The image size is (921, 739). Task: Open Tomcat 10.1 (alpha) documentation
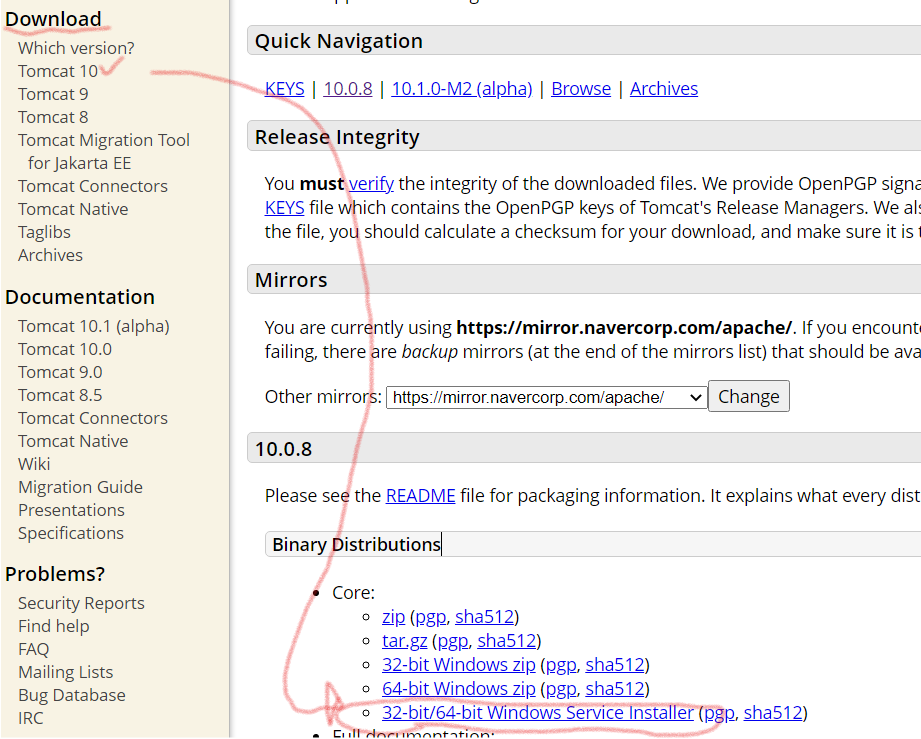pos(93,326)
